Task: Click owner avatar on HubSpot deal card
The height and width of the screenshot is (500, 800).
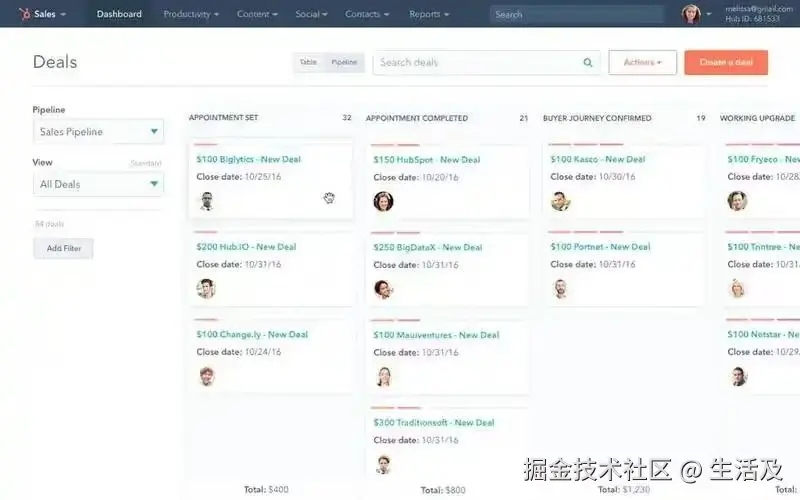Action: 383,201
